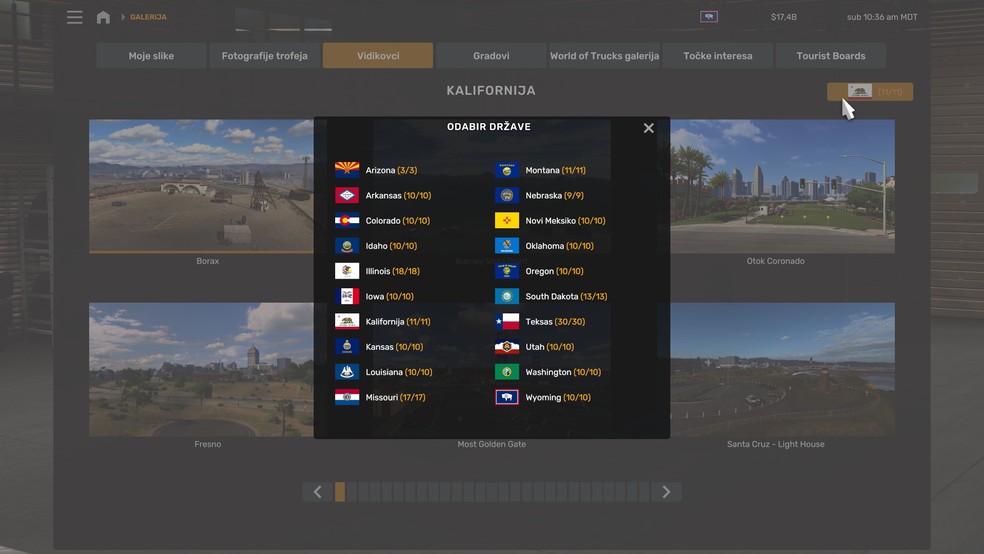Click the Novi Meksiko flag icon
Screen dimensions: 984x554
(x=506, y=221)
